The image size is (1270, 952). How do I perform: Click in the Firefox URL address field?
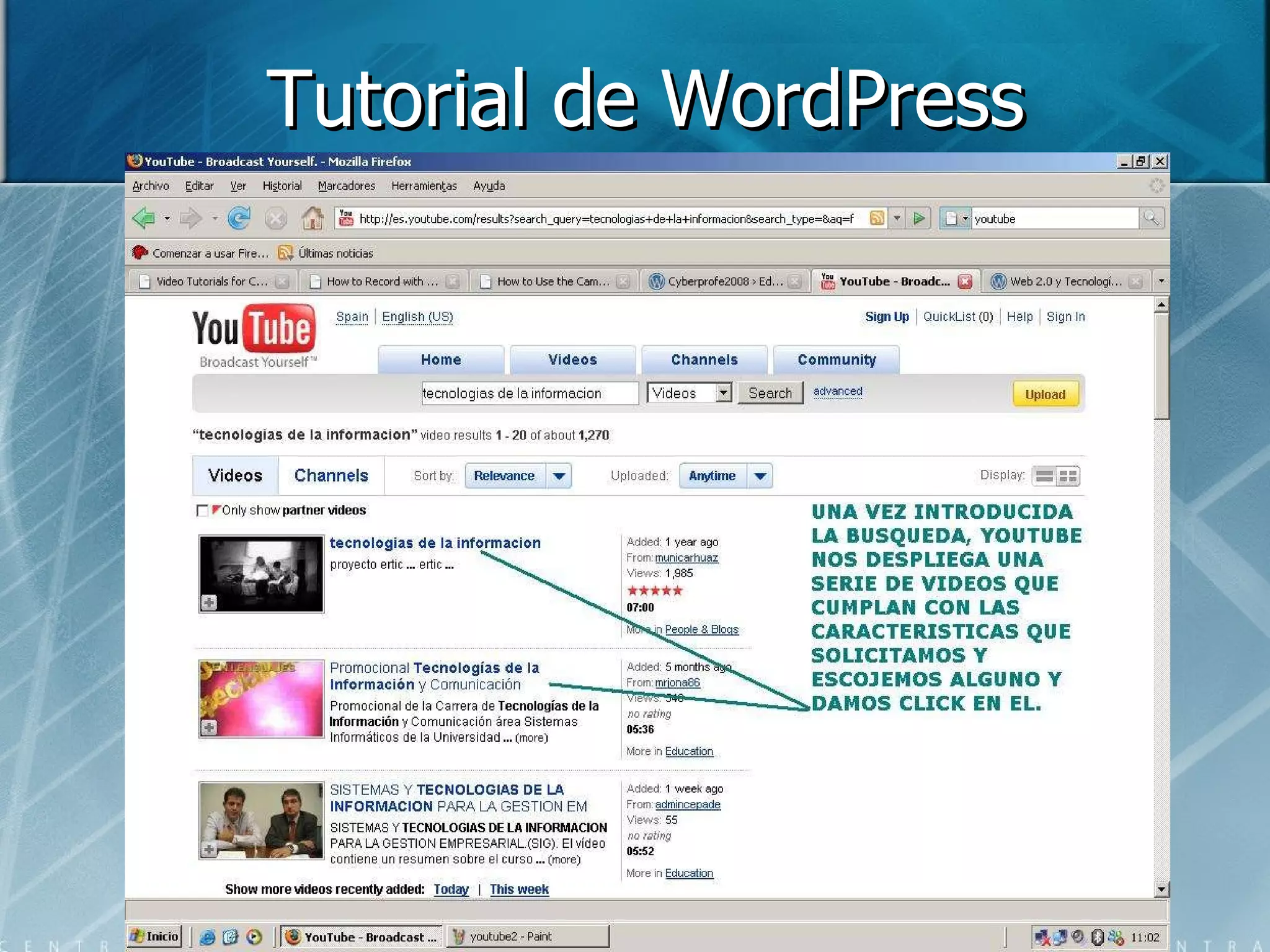point(611,218)
